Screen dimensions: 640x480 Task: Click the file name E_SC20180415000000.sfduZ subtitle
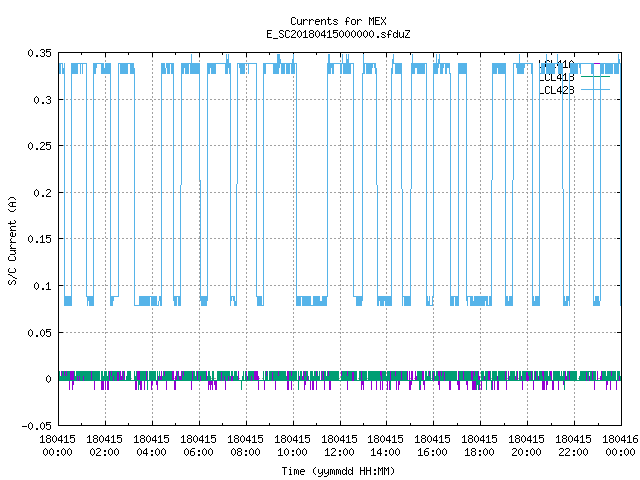[338, 34]
